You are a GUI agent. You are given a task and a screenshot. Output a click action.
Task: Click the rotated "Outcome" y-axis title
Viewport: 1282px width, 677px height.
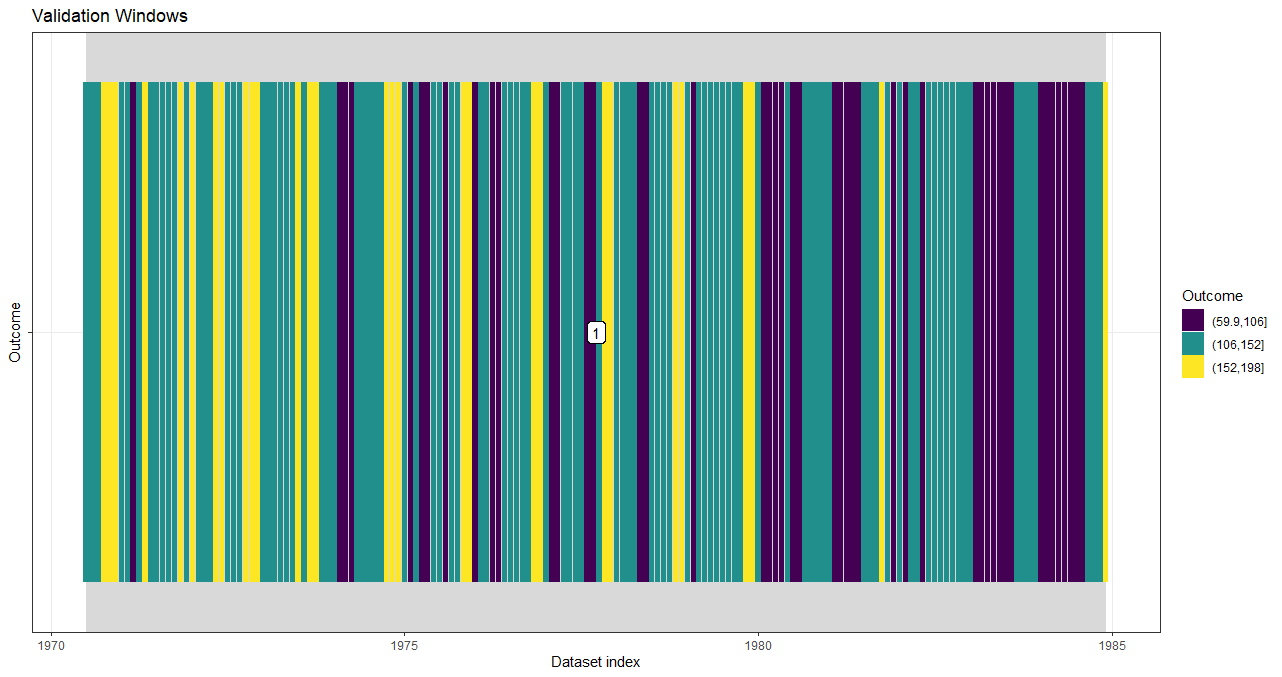pos(15,332)
